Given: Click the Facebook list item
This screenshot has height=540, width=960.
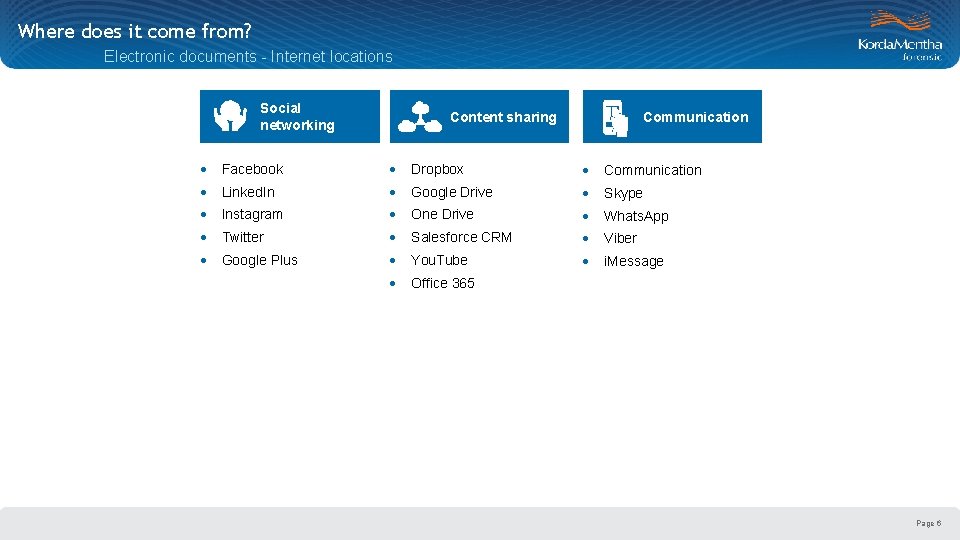Looking at the screenshot, I should (x=252, y=169).
